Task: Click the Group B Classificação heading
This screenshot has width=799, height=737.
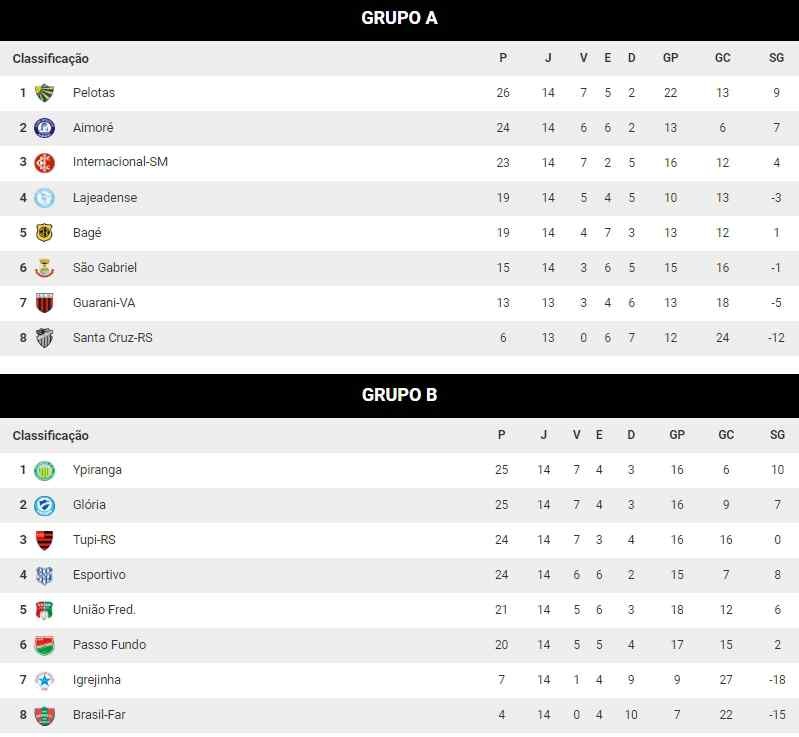Action: tap(50, 436)
